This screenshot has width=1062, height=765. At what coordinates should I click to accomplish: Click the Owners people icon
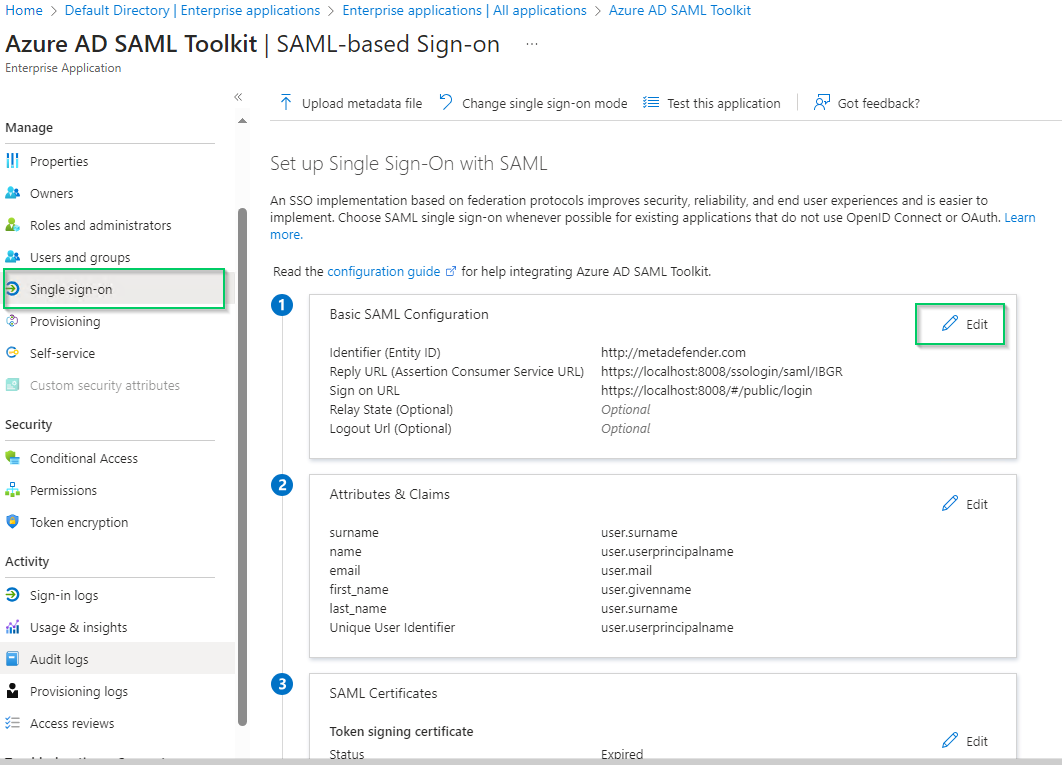pyautogui.click(x=12, y=193)
